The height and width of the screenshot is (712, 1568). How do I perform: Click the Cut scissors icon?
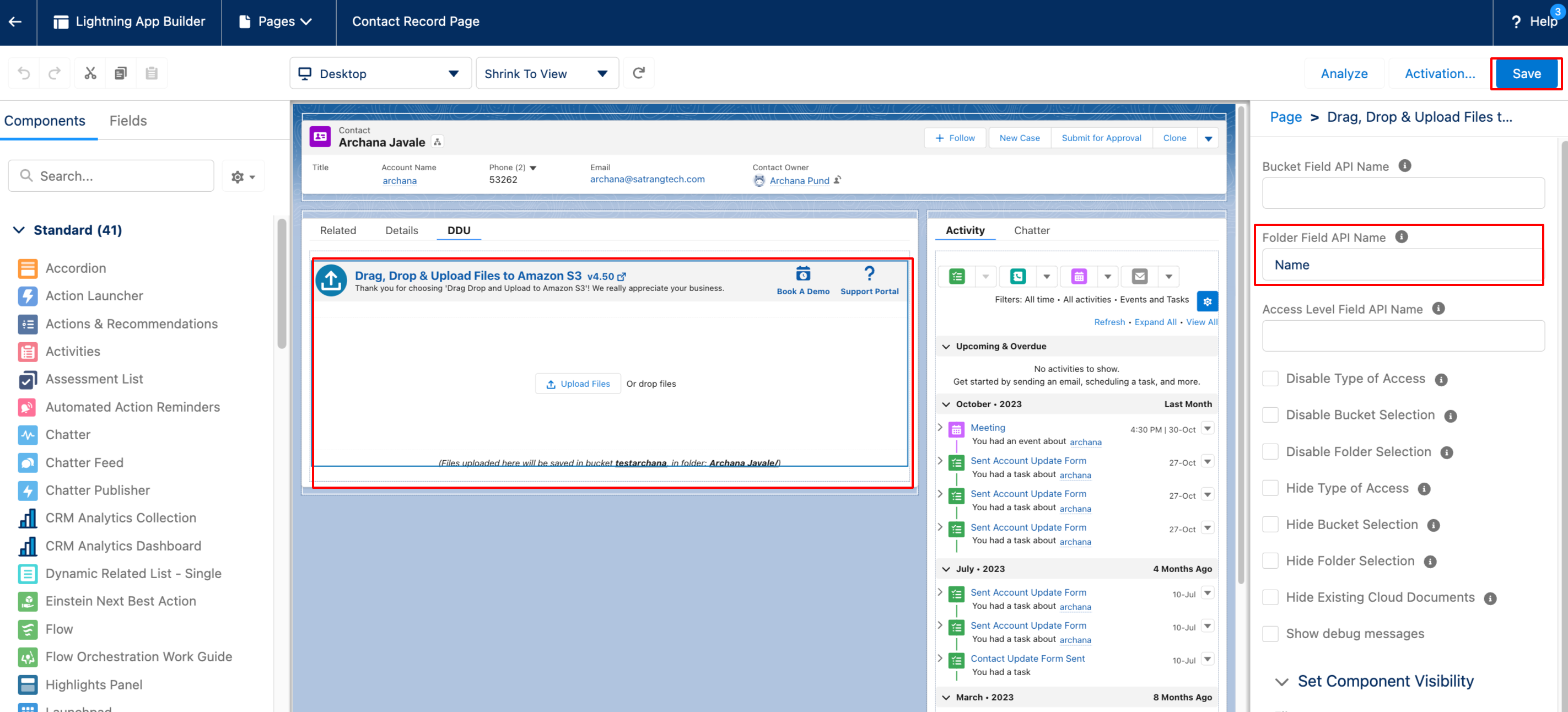click(90, 74)
